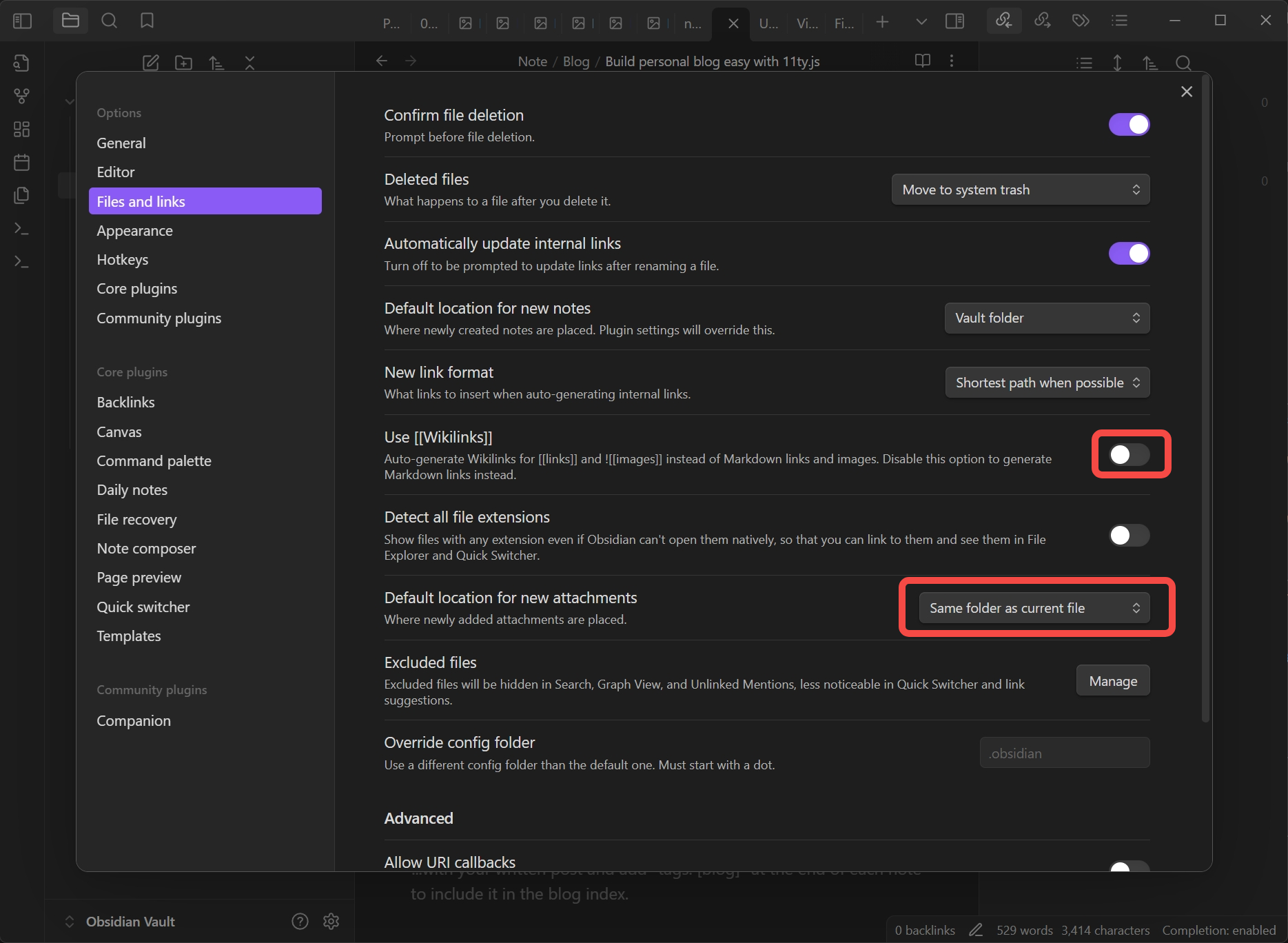Open the Backlinks pane icon top right

pyautogui.click(x=1004, y=21)
